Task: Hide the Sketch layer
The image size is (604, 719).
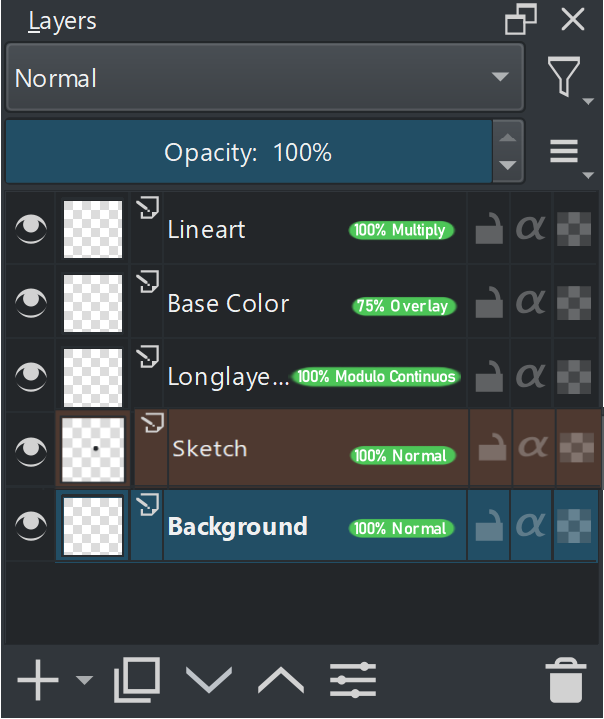Action: coord(31,449)
